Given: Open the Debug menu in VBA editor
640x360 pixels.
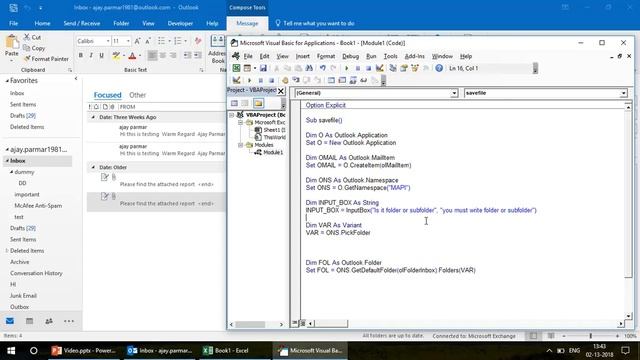Looking at the screenshot, I should coord(350,56).
